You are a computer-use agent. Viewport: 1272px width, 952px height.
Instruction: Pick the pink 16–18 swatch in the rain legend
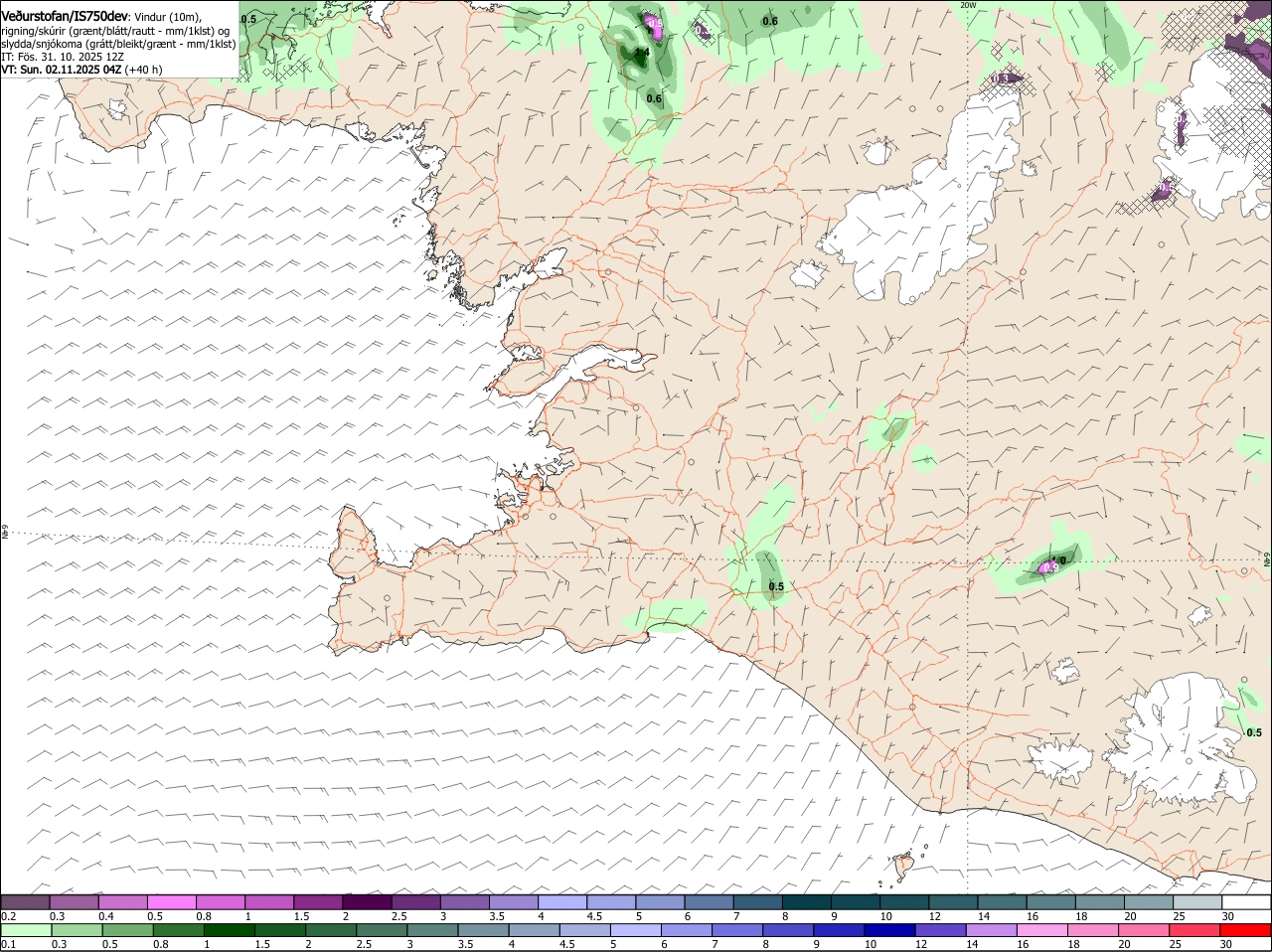[1043, 930]
